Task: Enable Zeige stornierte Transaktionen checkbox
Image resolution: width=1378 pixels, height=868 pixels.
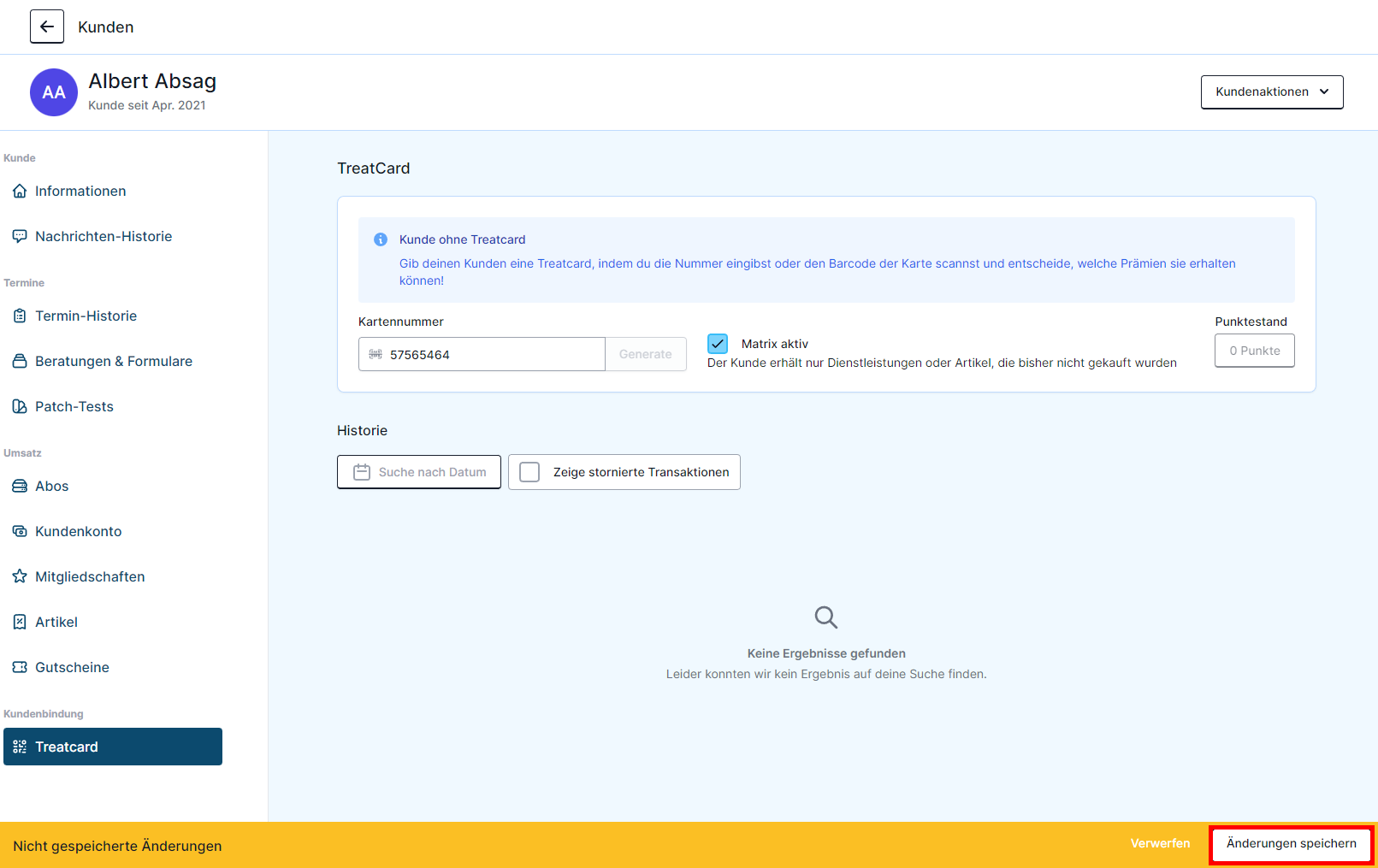Action: pyautogui.click(x=529, y=472)
